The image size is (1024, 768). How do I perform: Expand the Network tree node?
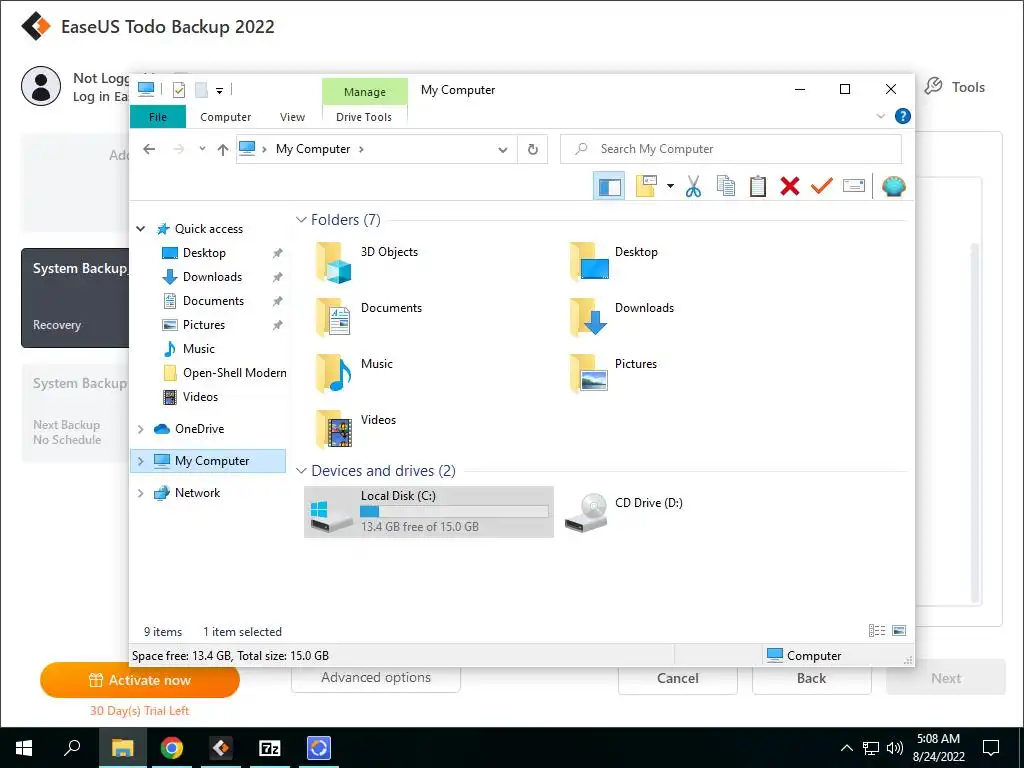[140, 493]
